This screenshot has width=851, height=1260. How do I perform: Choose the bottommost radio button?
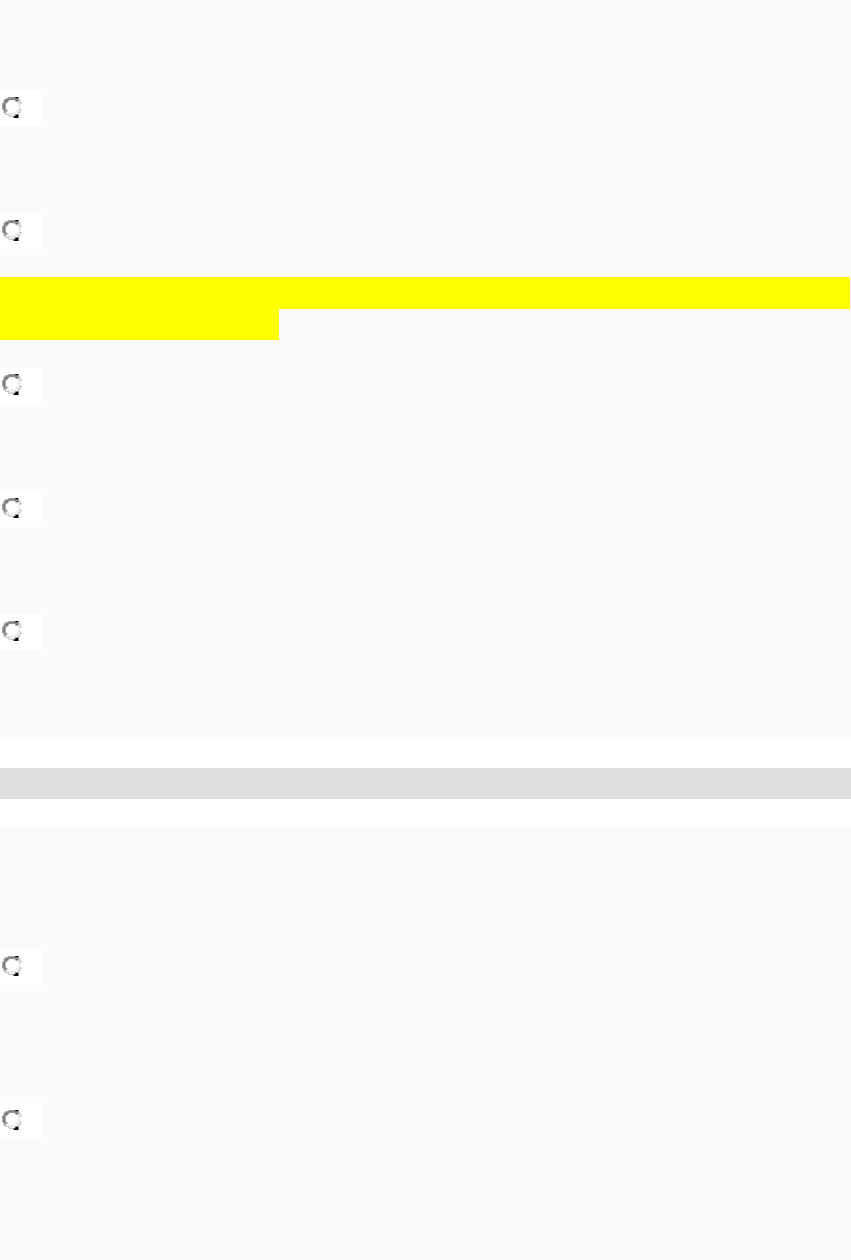tap(13, 1120)
